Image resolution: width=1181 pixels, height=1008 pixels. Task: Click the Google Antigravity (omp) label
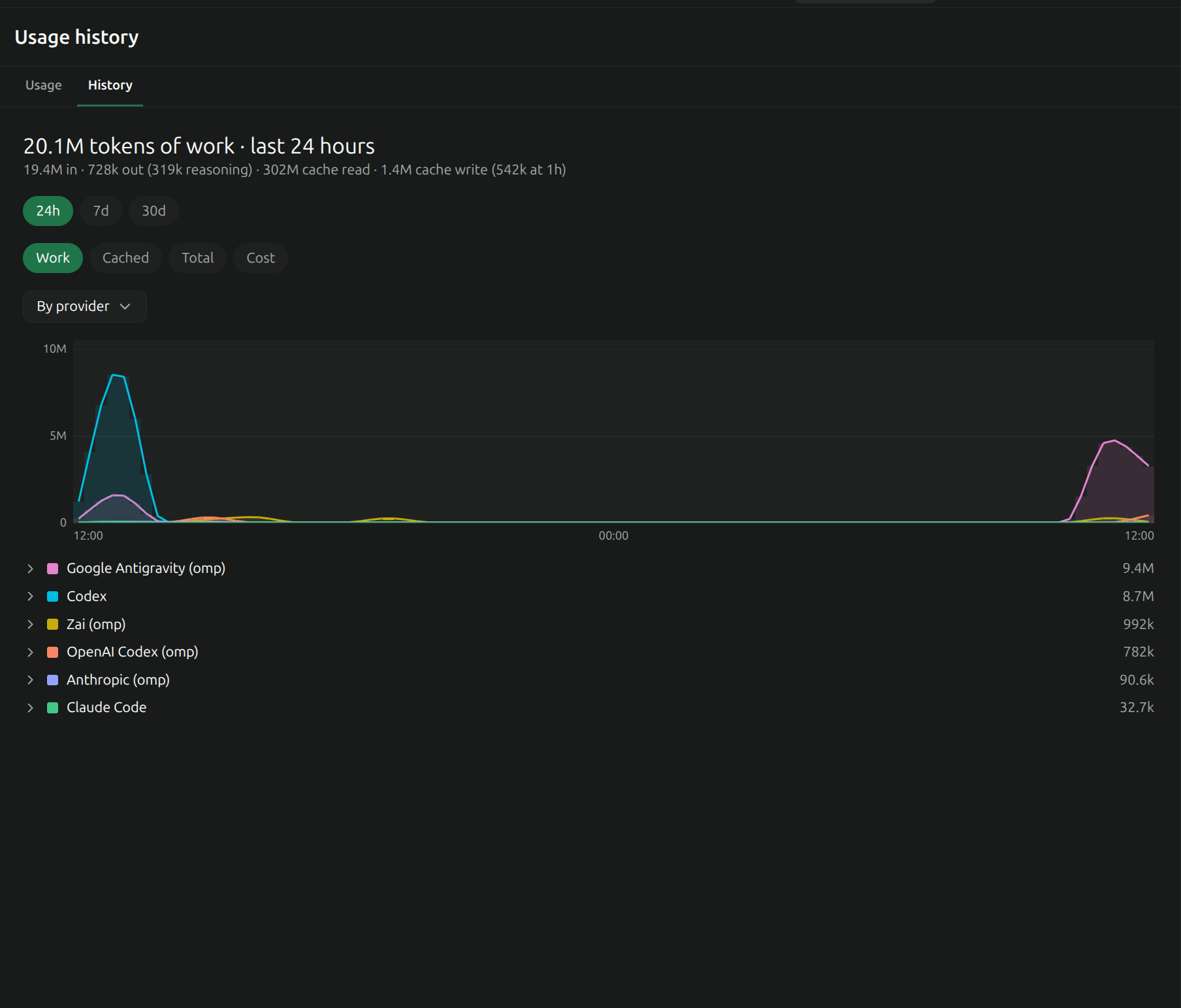pyautogui.click(x=146, y=568)
